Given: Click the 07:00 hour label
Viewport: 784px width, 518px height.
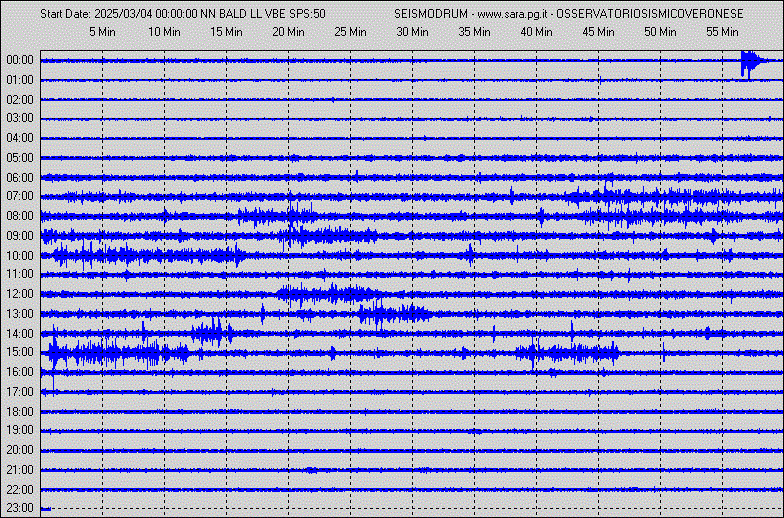Looking at the screenshot, I should pos(20,196).
